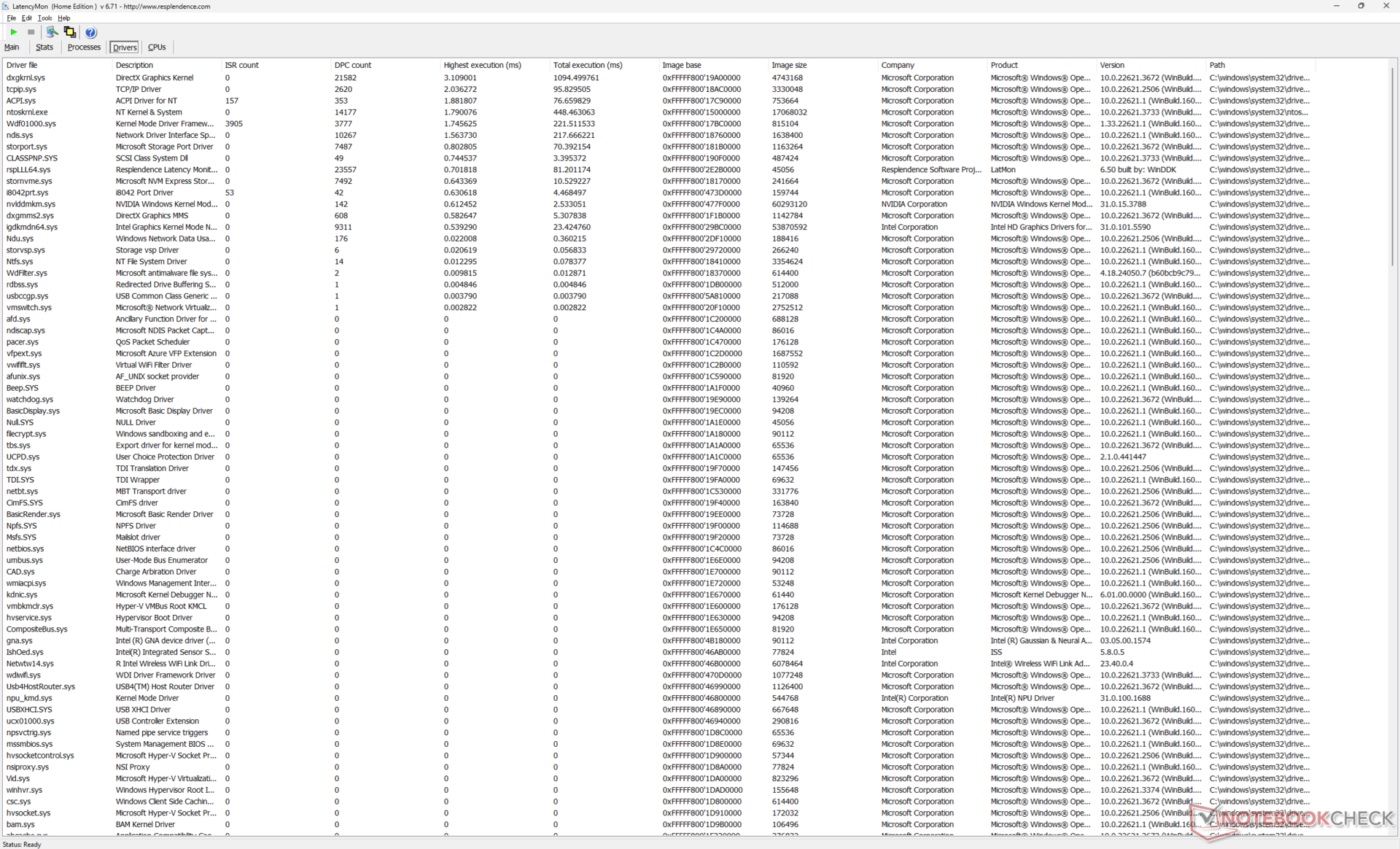
Task: Sort the list by the Driver file header
Action: 22,65
